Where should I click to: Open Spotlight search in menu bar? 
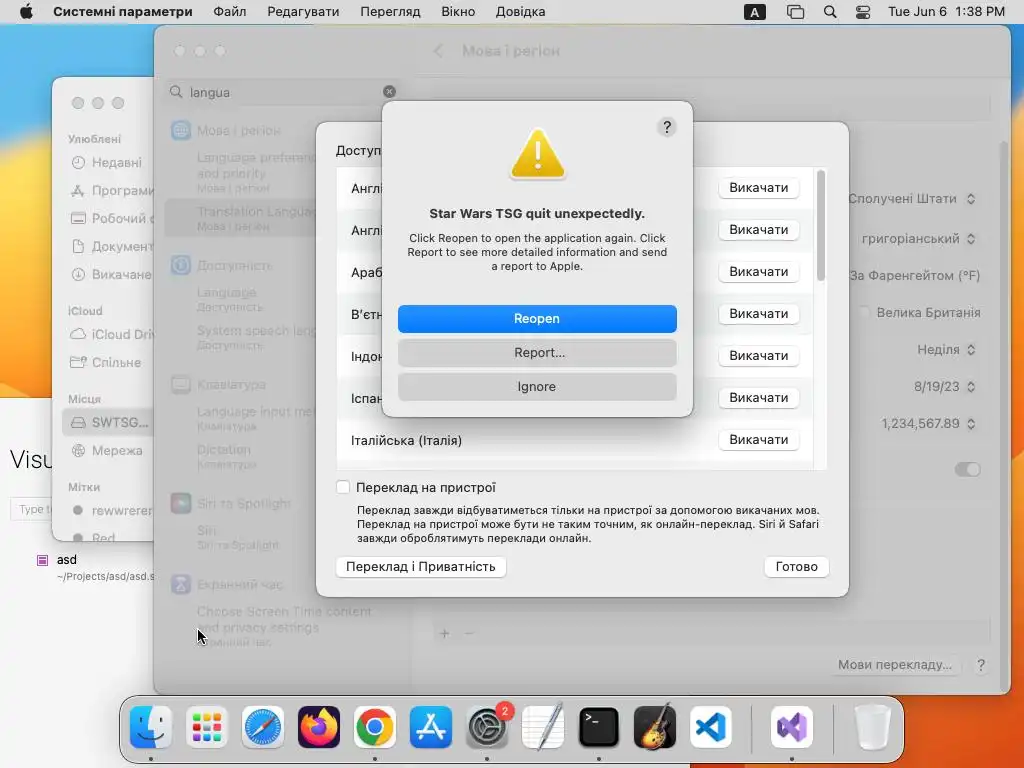[x=829, y=12]
